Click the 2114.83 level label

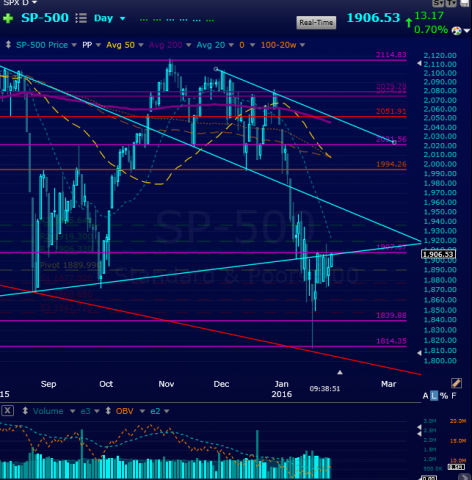click(391, 55)
